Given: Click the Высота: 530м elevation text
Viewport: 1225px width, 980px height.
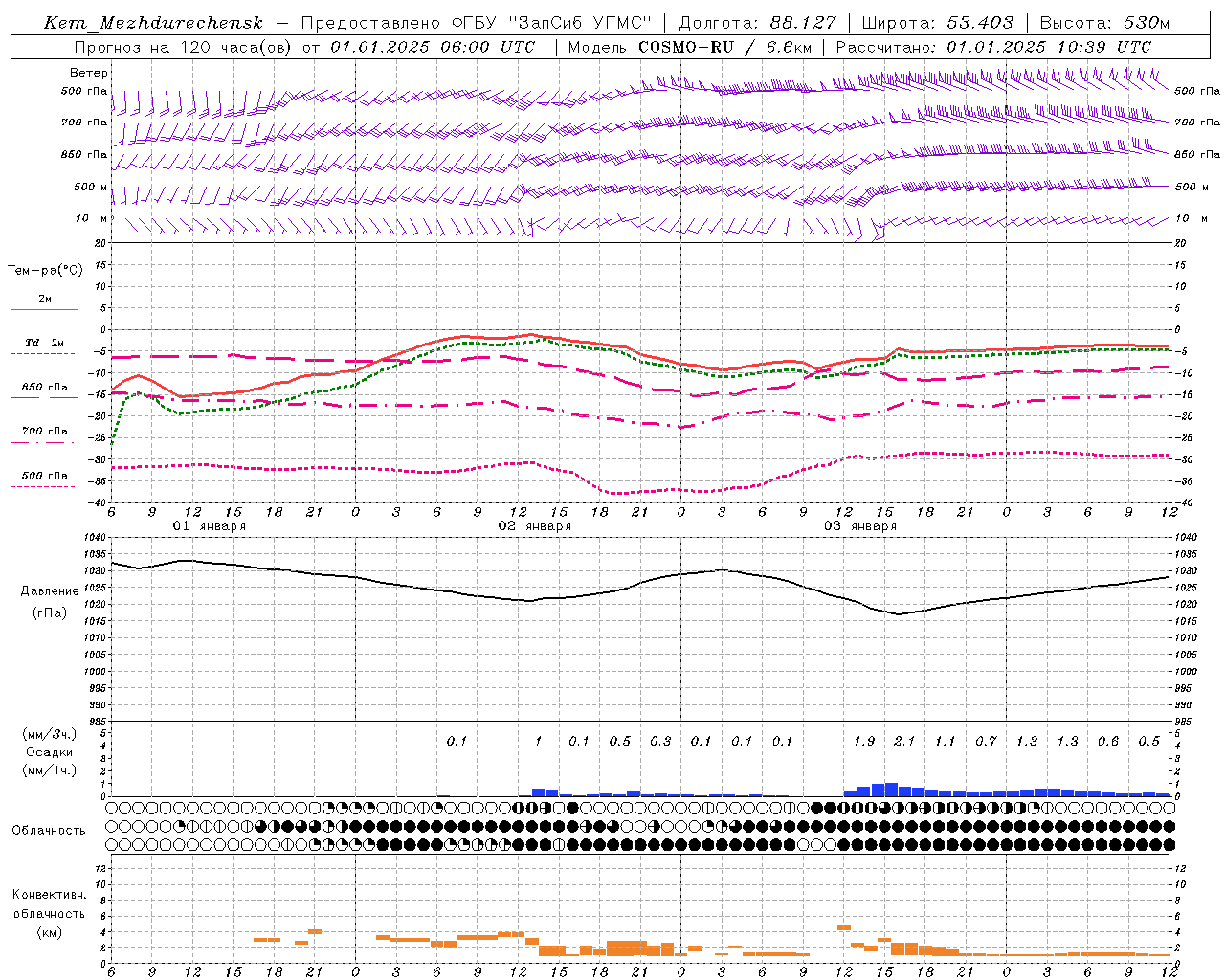Looking at the screenshot, I should pyautogui.click(x=1104, y=23).
